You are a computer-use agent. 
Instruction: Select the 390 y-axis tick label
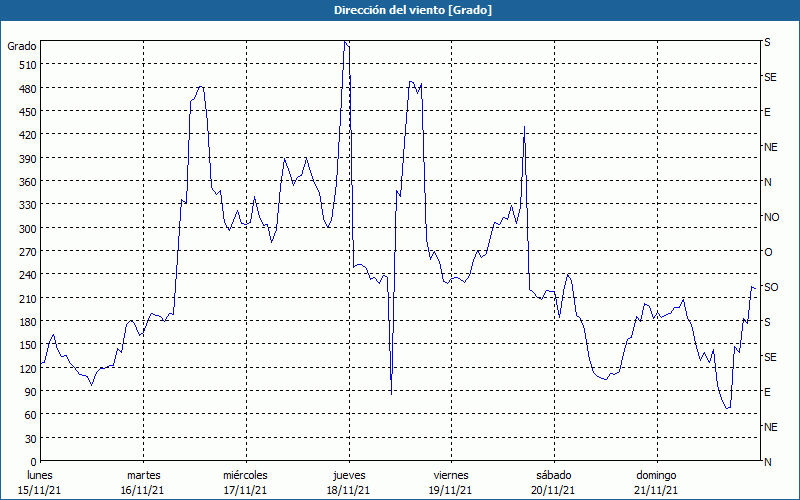28,159
